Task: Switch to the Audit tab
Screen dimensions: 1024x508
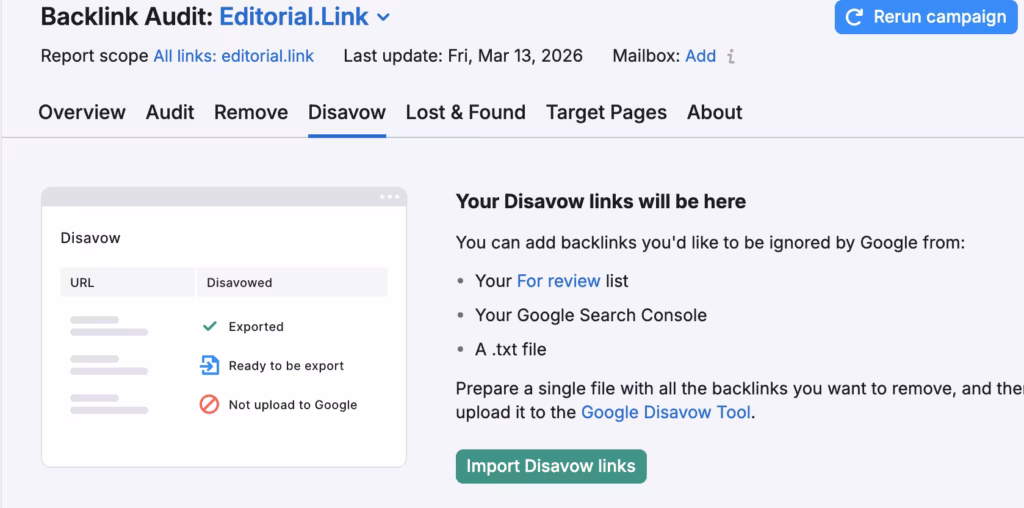Action: [170, 112]
